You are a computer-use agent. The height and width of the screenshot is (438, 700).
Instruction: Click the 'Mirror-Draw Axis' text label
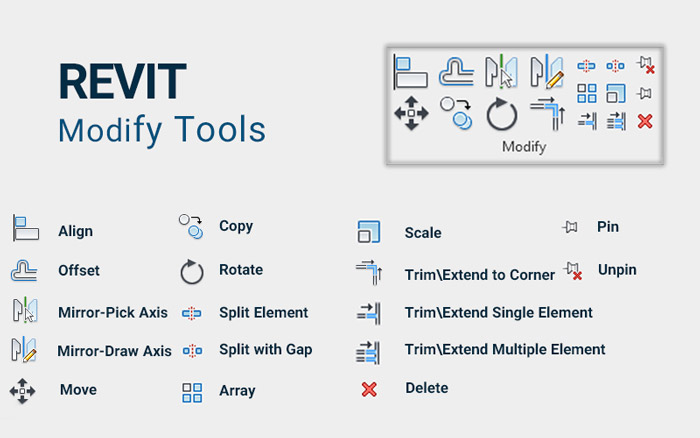[x=114, y=351]
